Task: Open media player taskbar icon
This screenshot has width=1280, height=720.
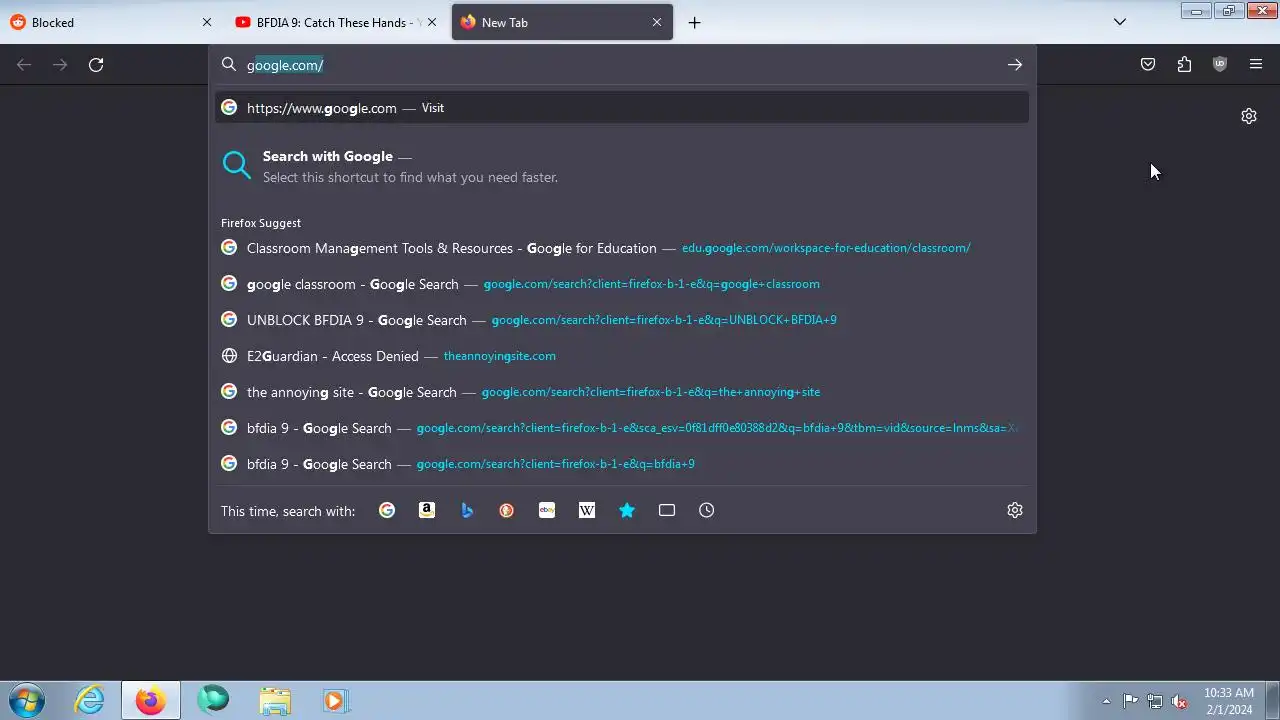Action: (x=335, y=700)
